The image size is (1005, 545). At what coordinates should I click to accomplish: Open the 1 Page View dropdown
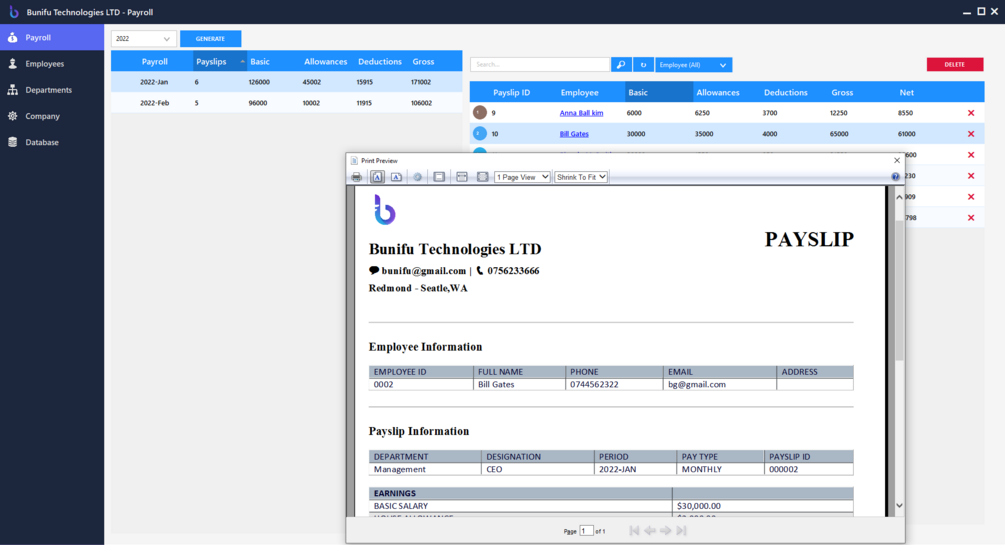522,177
